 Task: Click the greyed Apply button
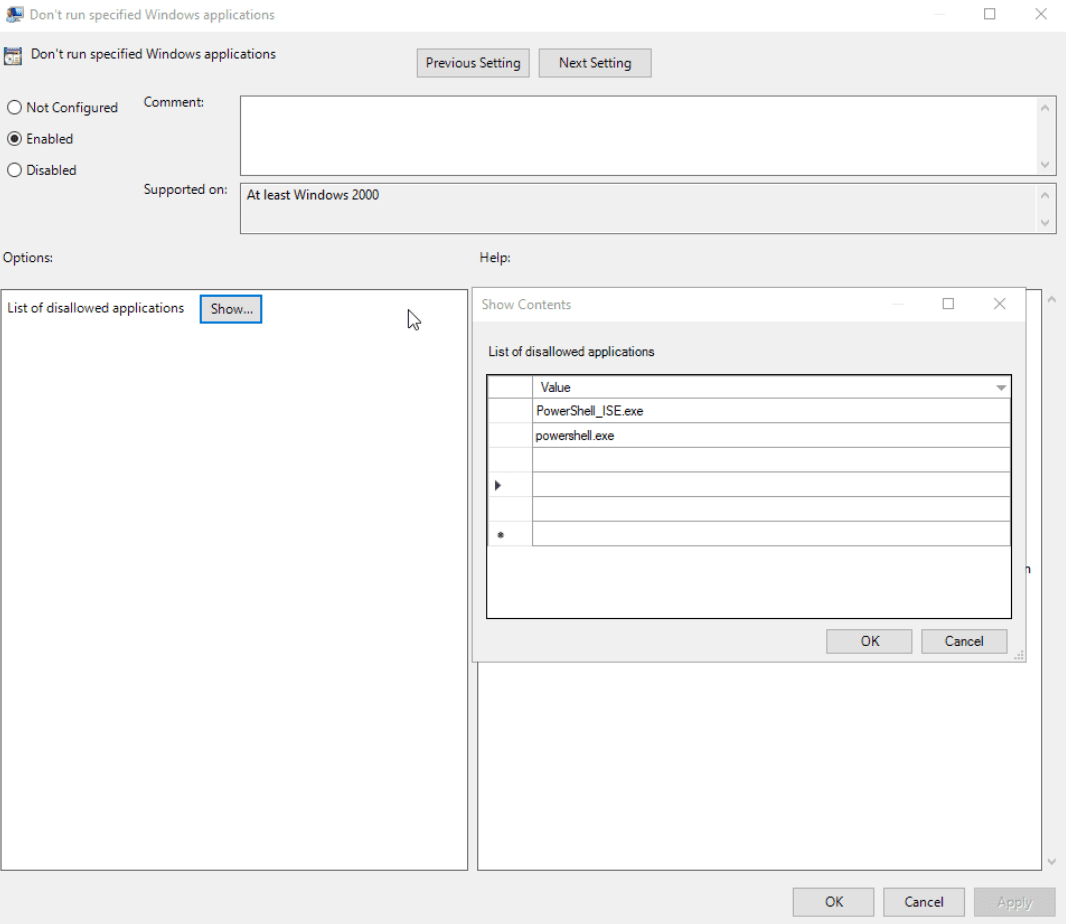click(x=1014, y=902)
